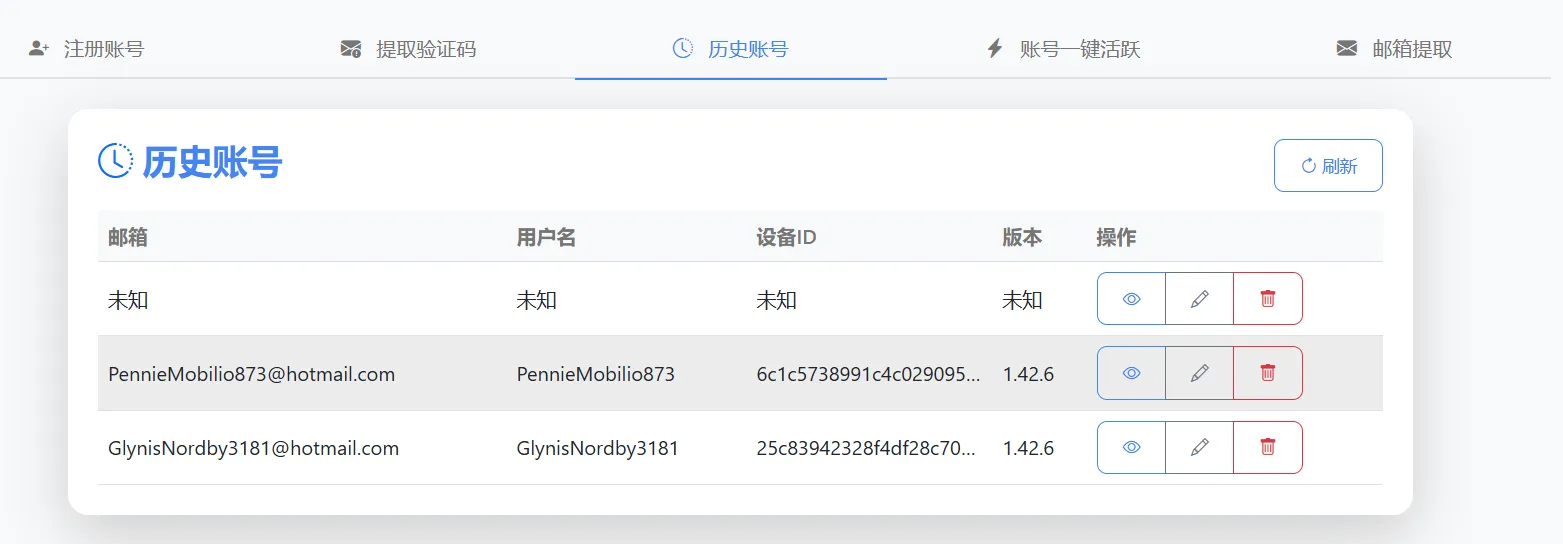Delete the PennieMobilio873 account with trash icon

[x=1267, y=373]
